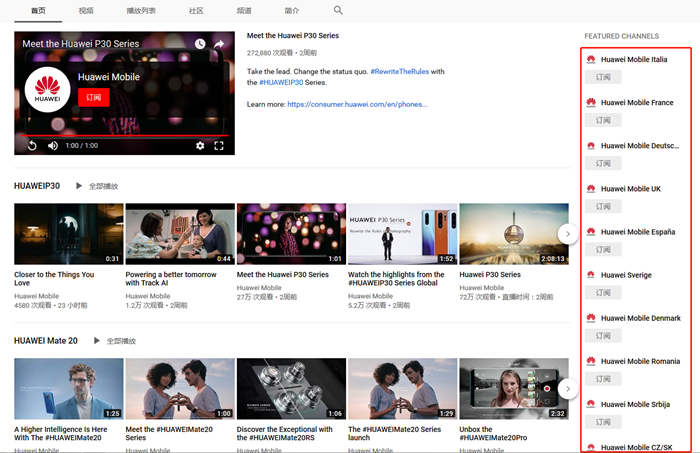Expand HUAWEIP30 row with the right arrow
The width and height of the screenshot is (700, 453).
(567, 234)
